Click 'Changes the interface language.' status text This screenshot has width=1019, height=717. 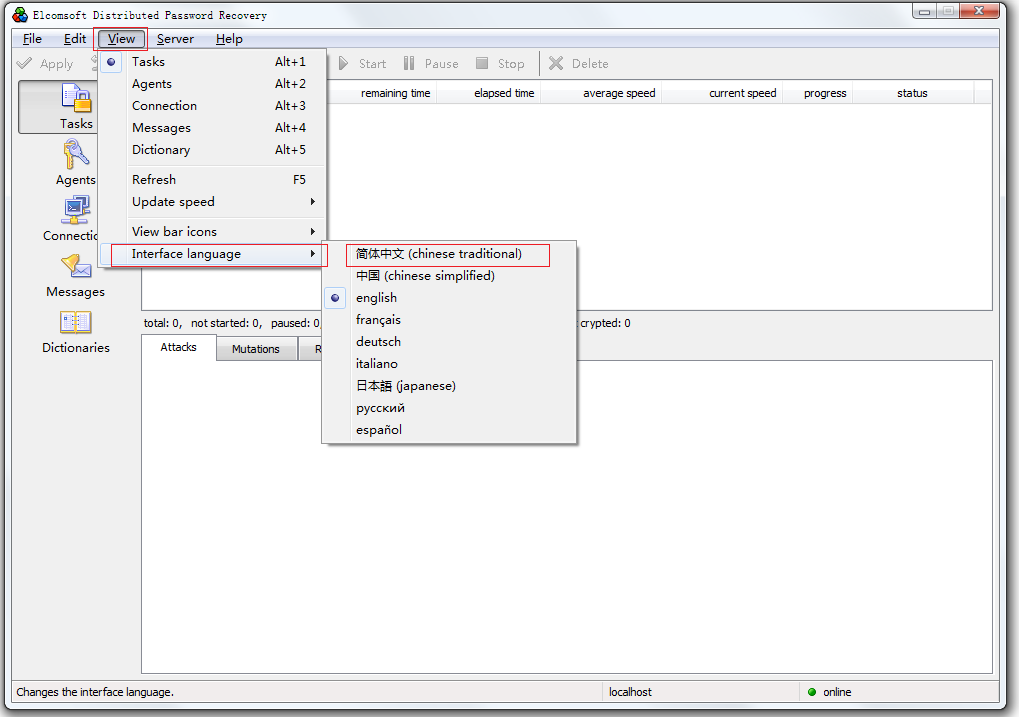point(95,692)
